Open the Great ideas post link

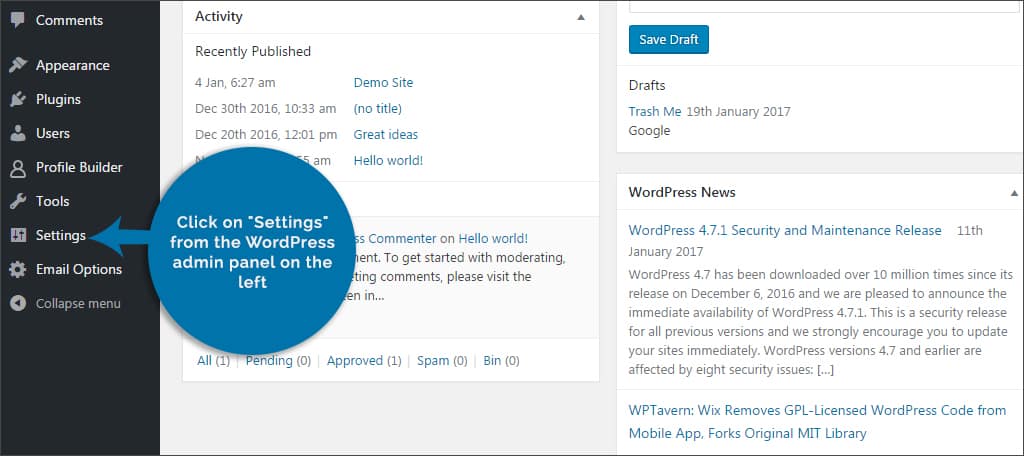[x=385, y=135]
